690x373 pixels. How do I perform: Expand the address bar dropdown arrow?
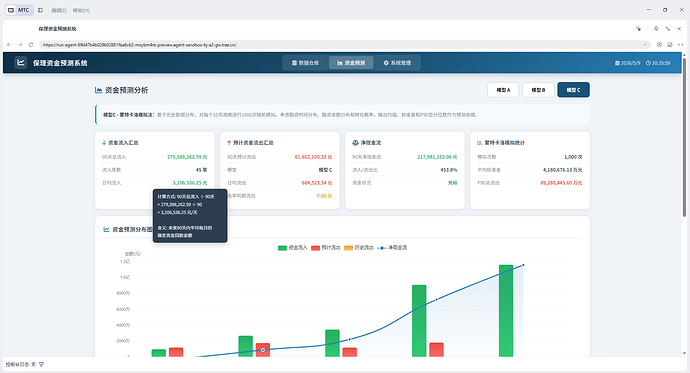click(x=645, y=44)
